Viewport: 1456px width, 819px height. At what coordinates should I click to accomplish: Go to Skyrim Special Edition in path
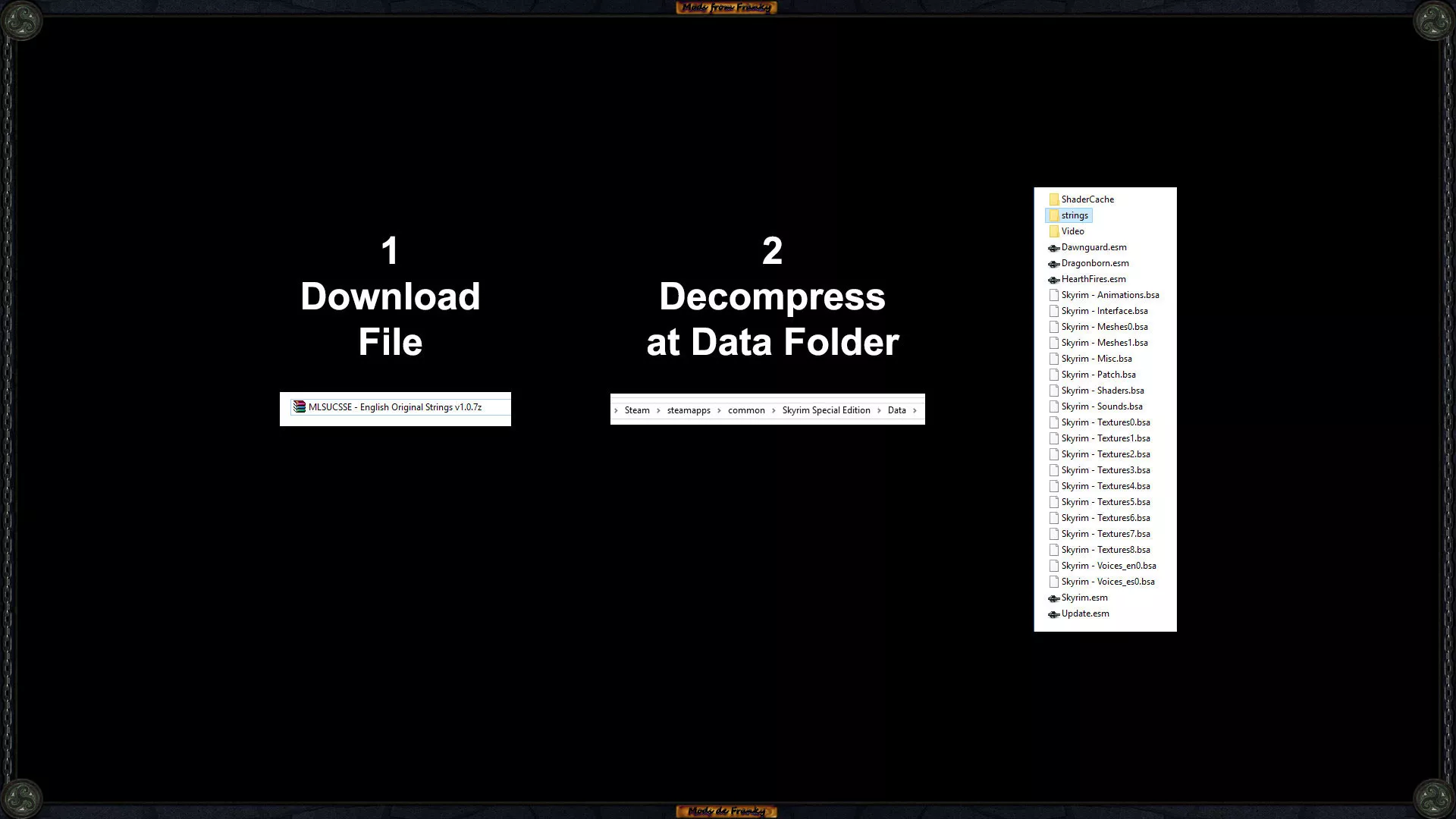click(x=826, y=410)
